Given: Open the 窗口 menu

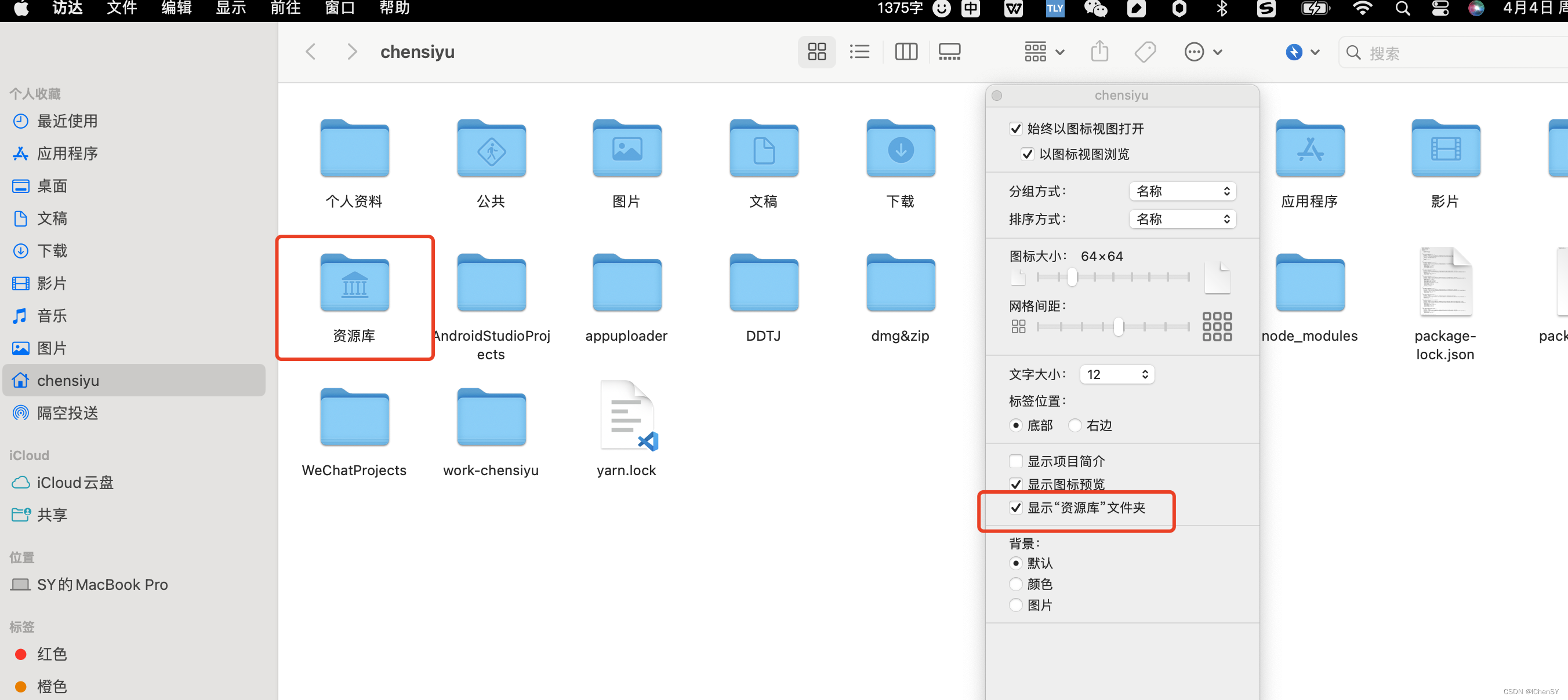Looking at the screenshot, I should [x=340, y=8].
